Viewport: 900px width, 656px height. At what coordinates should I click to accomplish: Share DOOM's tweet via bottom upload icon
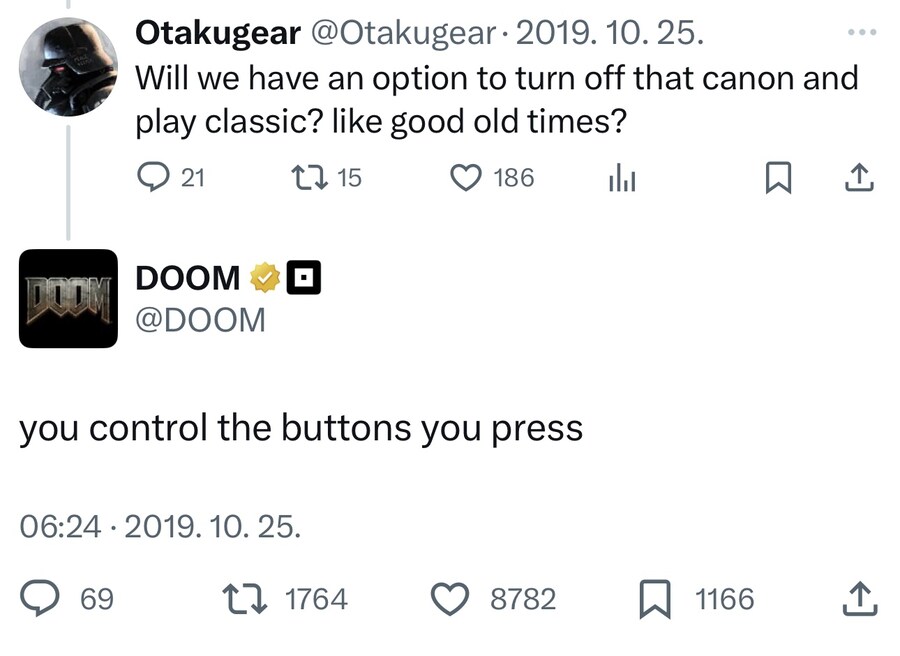(x=860, y=599)
